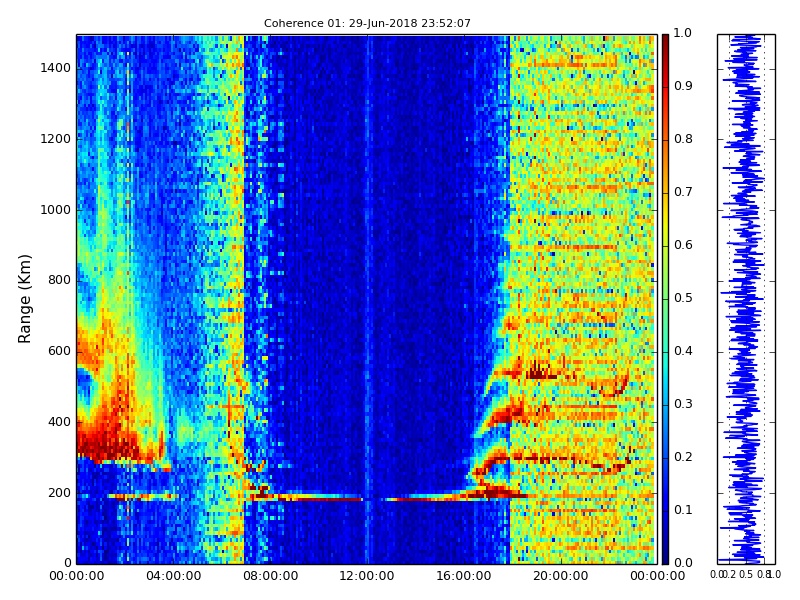Click the colorbar tick label '0.6'
The width and height of the screenshot is (800, 600).
[683, 245]
